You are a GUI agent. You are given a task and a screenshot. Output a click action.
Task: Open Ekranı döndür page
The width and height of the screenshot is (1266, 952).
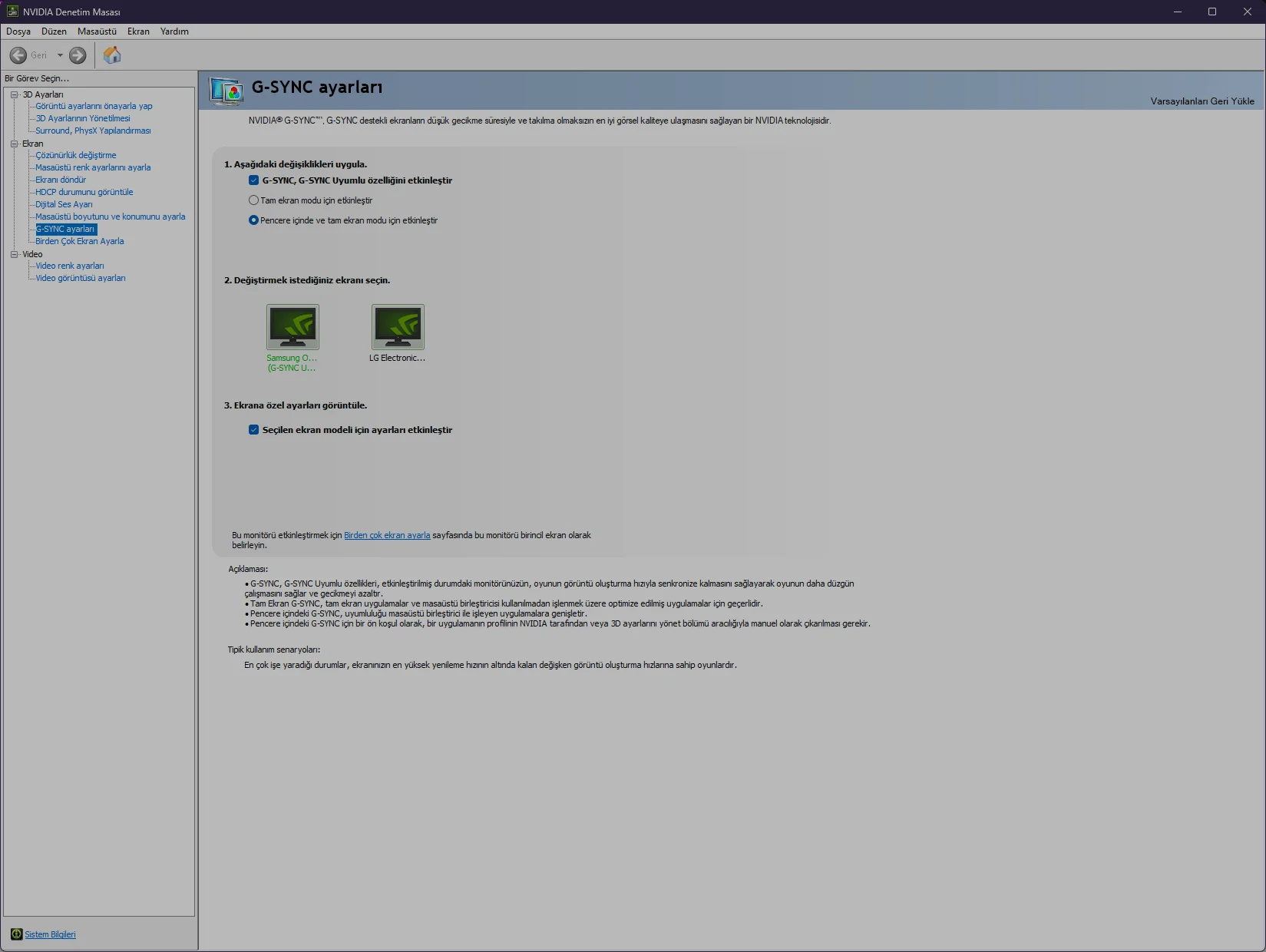coord(61,180)
